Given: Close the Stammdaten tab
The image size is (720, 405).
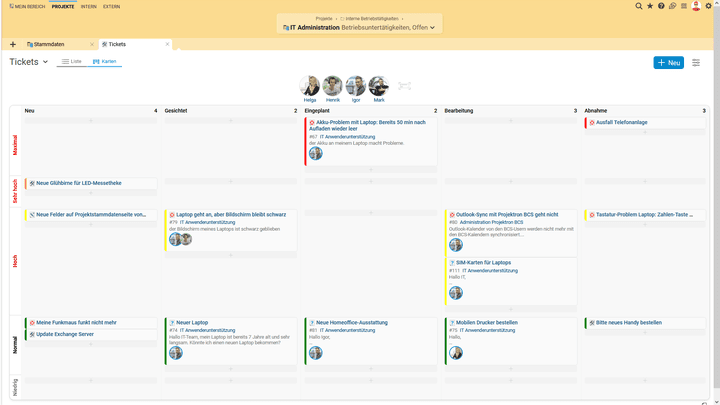Looking at the screenshot, I should point(92,44).
